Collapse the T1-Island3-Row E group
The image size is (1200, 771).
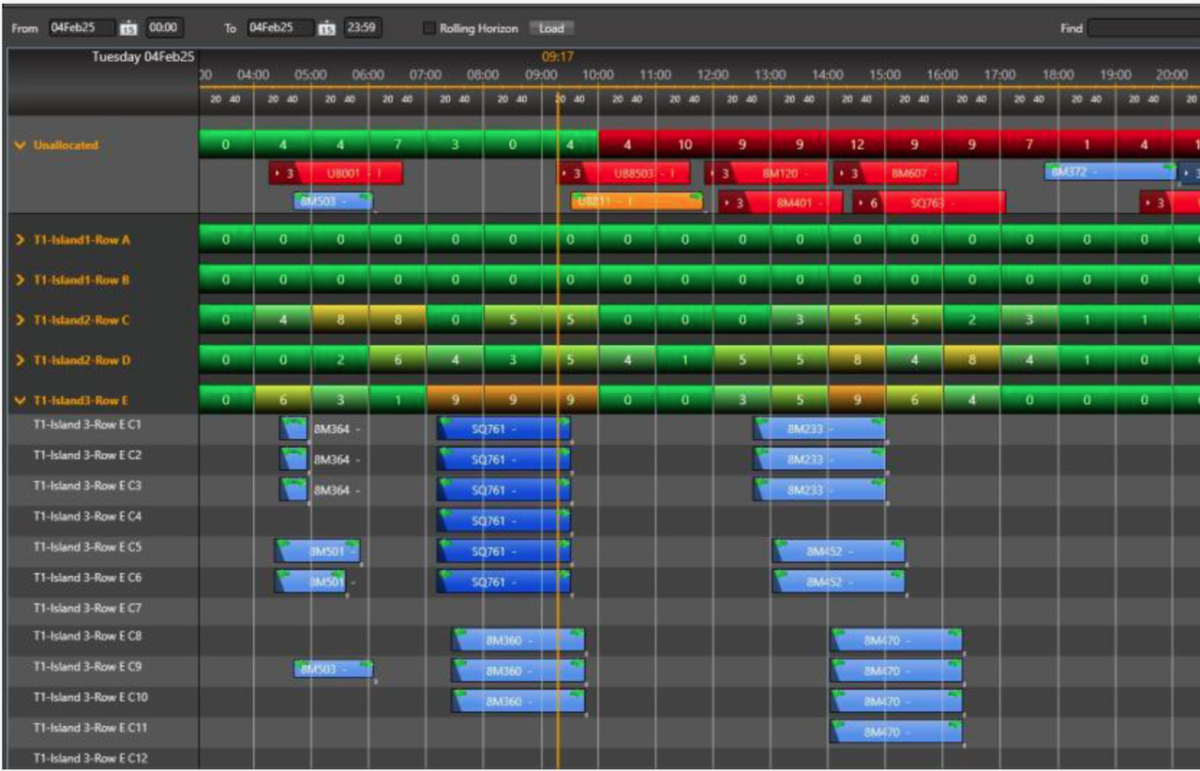pyautogui.click(x=20, y=400)
